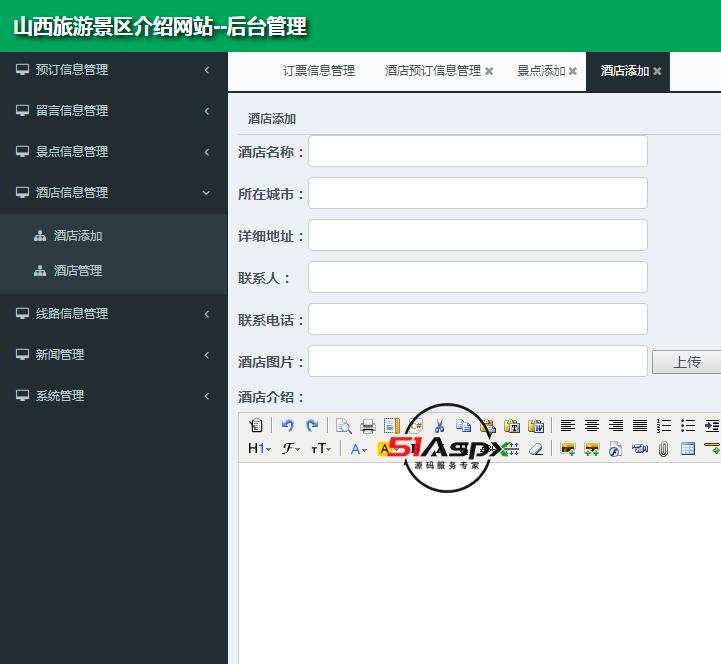
Task: Open 酒店添加 in the sidebar submenu
Action: pyautogui.click(x=78, y=236)
